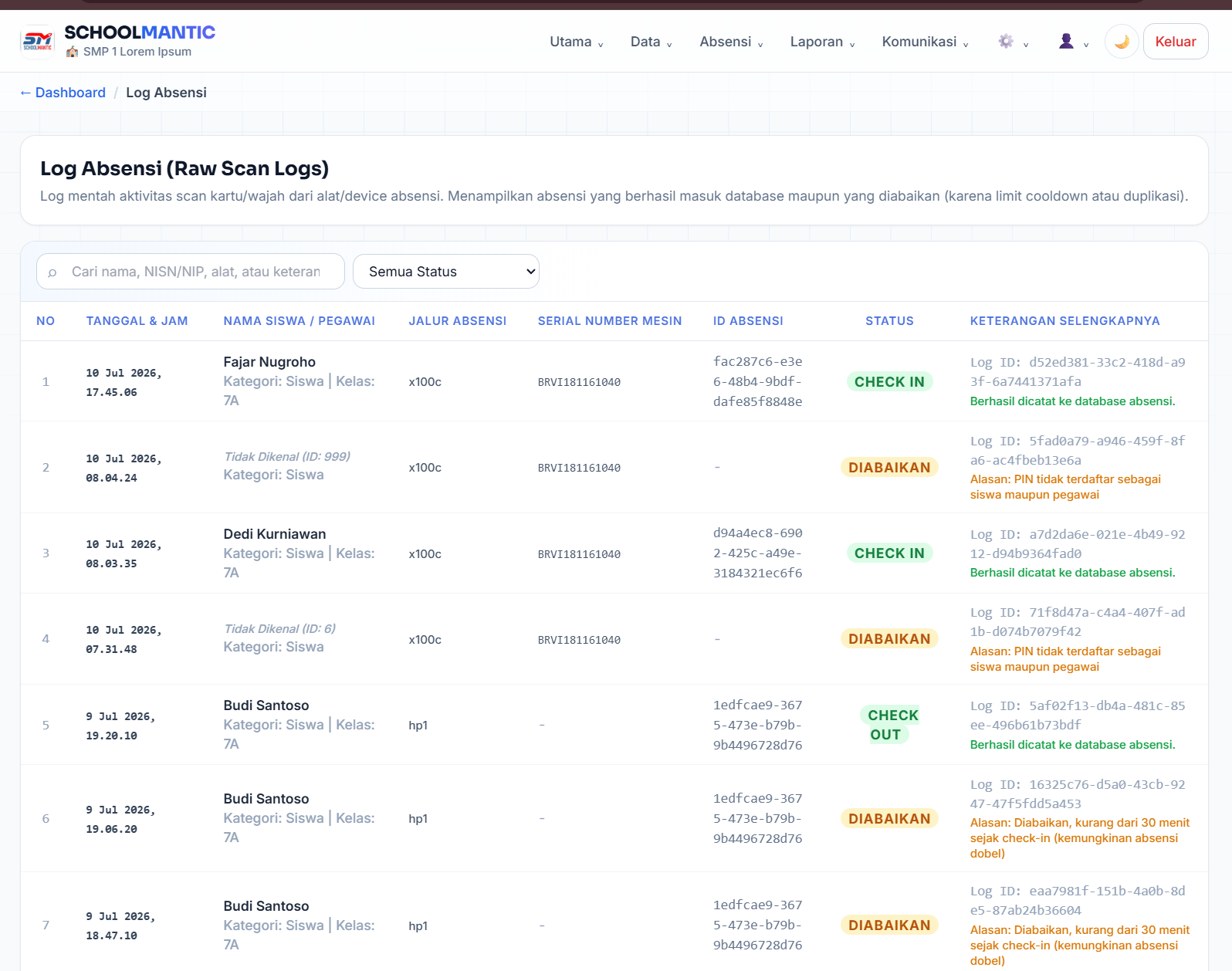
Task: Click the CHECK OUT badge for Budi Santoso
Action: (x=889, y=725)
